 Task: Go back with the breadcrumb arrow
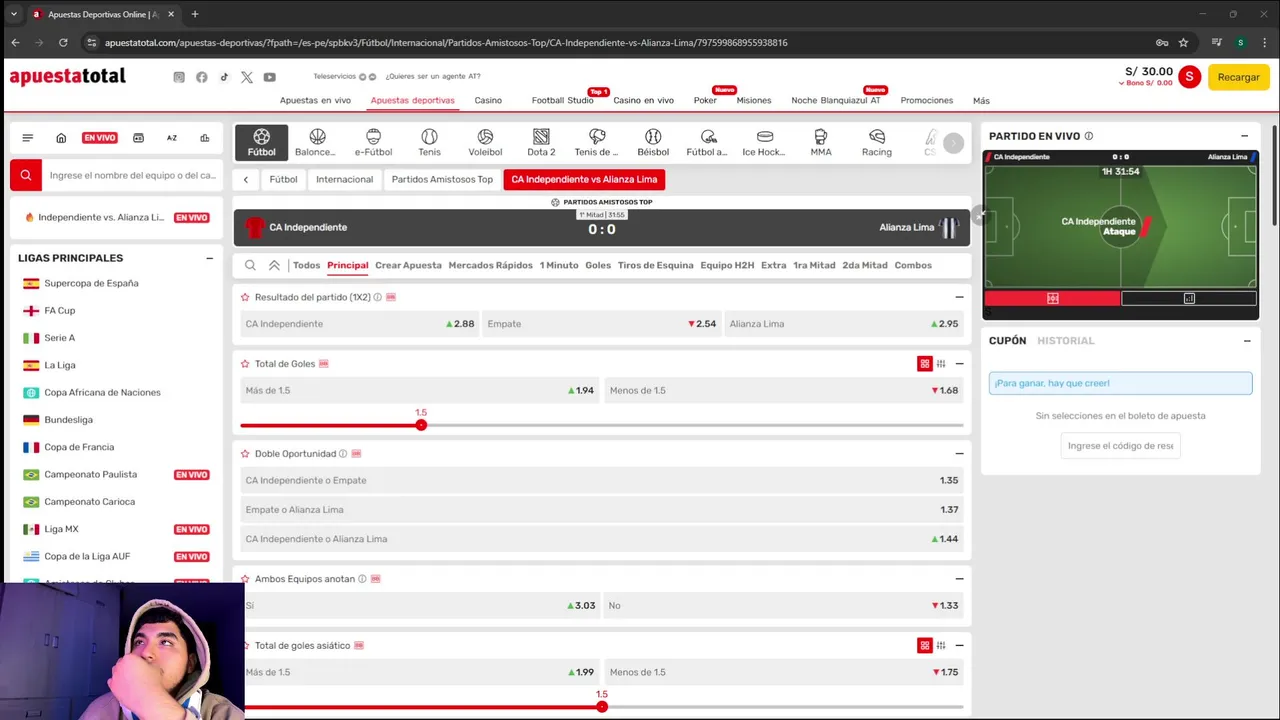[x=246, y=180]
